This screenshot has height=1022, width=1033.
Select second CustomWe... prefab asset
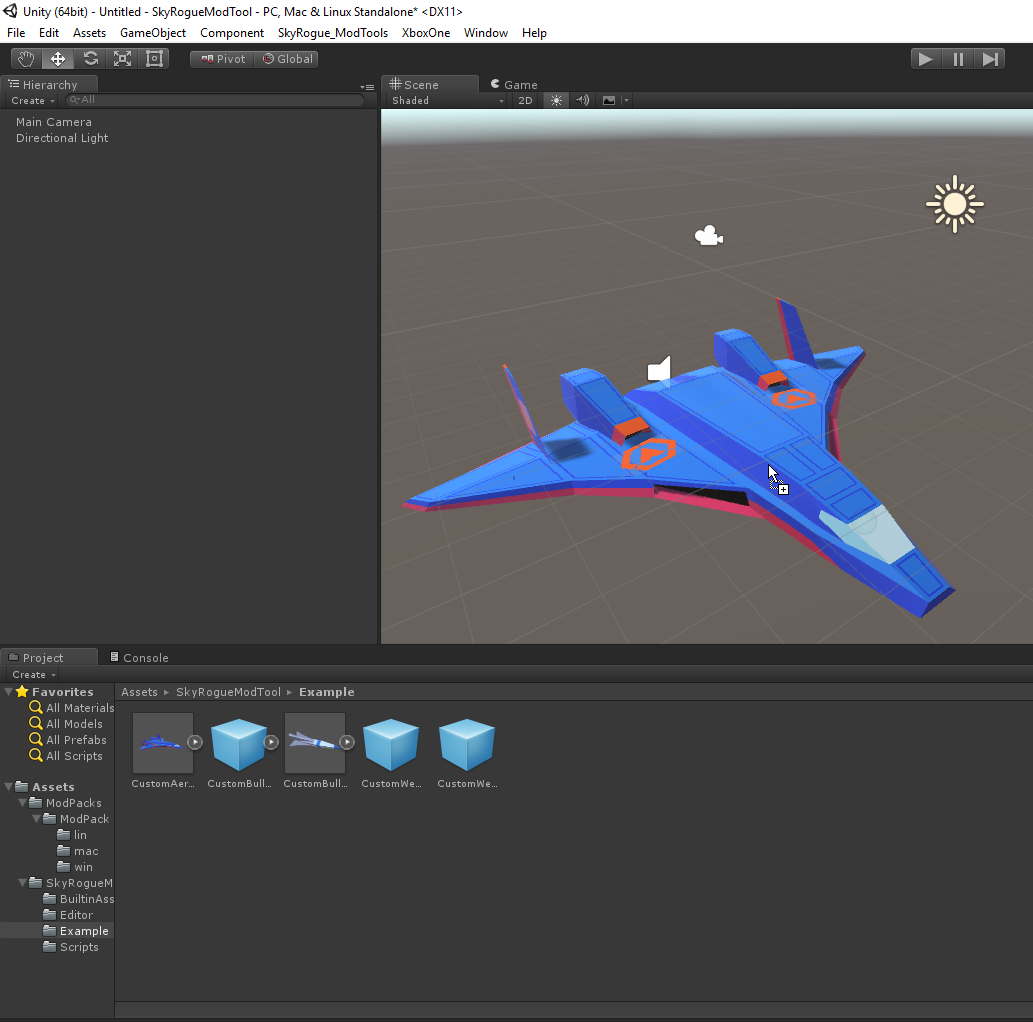tap(466, 744)
